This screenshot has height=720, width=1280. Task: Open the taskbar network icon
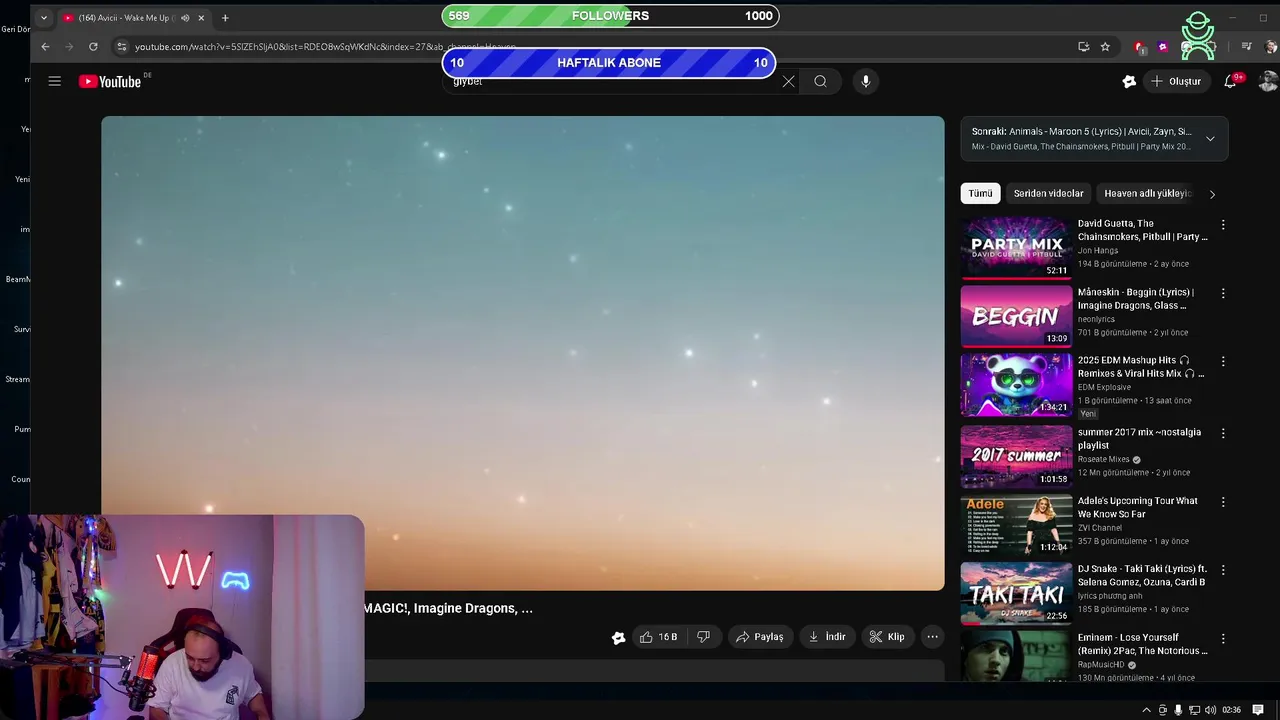pos(1195,710)
